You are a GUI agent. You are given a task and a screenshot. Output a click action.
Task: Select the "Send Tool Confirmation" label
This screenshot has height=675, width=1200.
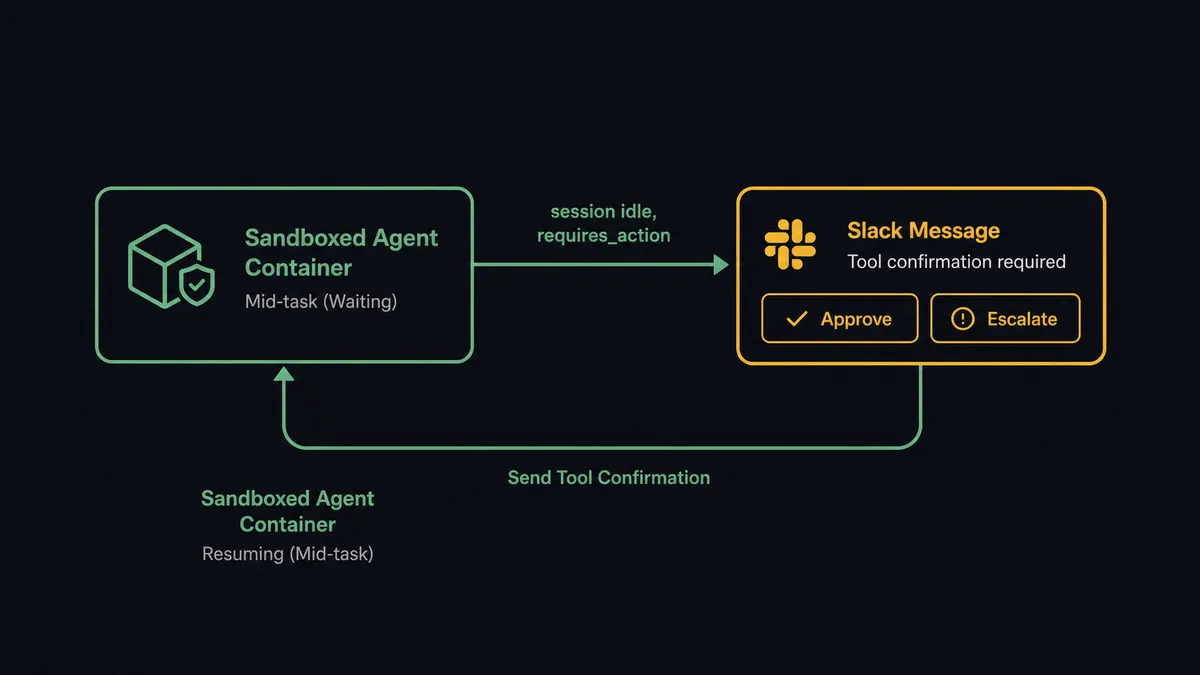(x=609, y=478)
